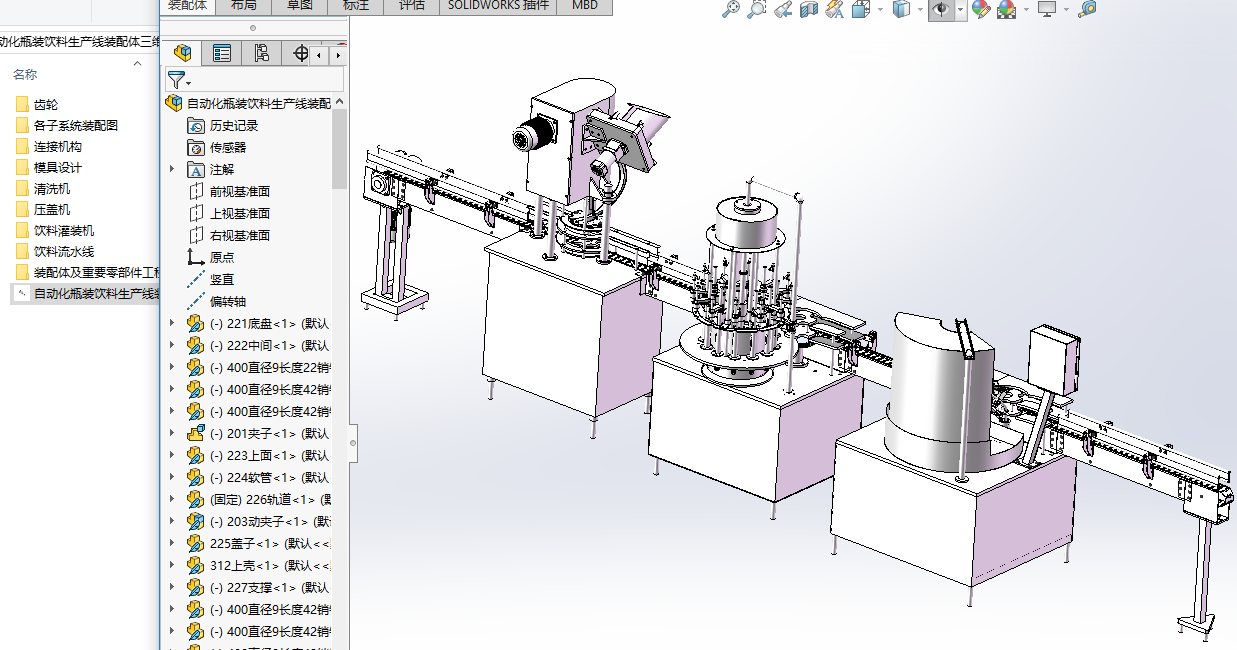Switch to the 评估 ribbon tab
This screenshot has height=650, width=1237.
(411, 5)
